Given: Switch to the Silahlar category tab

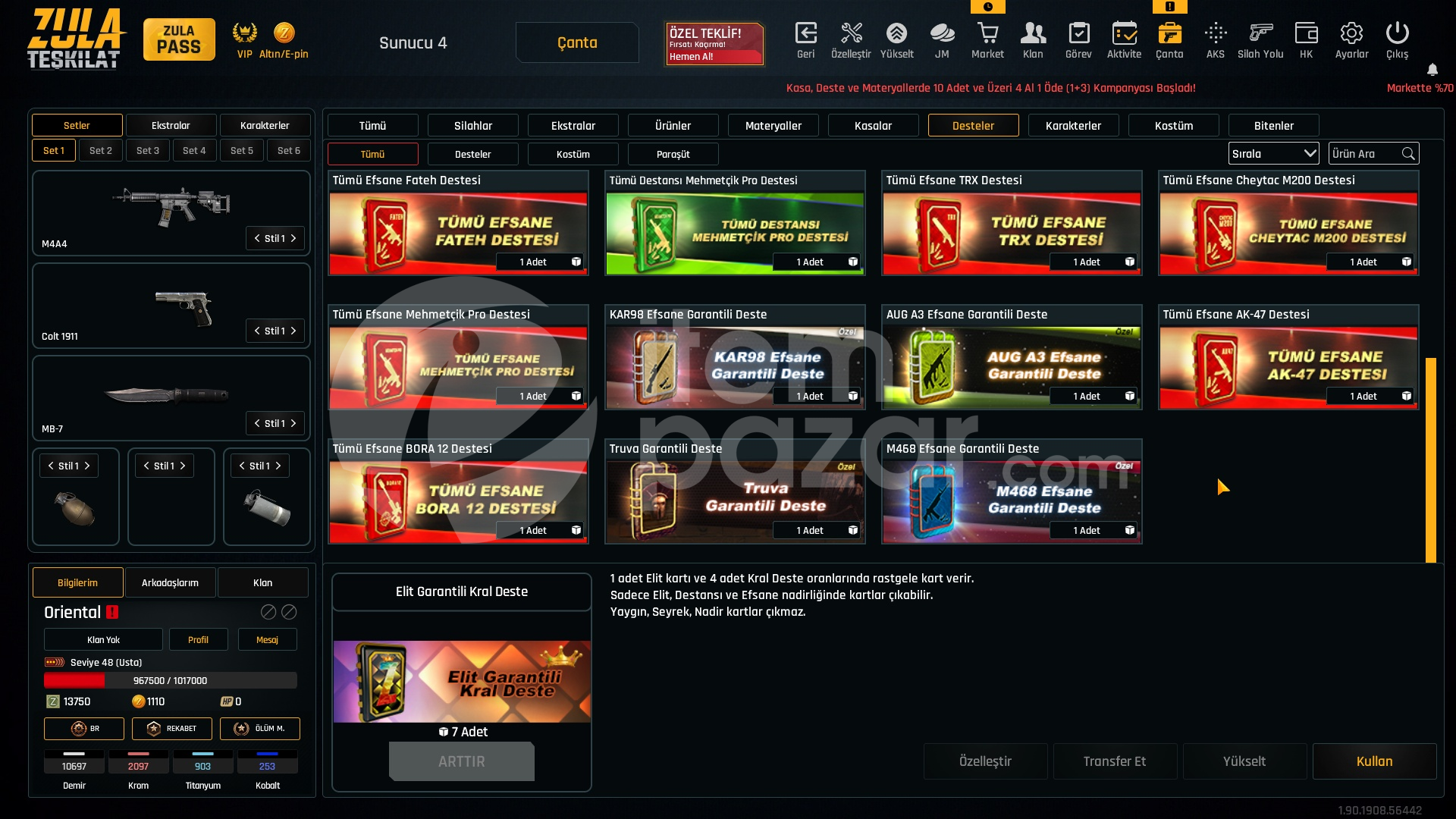Looking at the screenshot, I should click(473, 126).
